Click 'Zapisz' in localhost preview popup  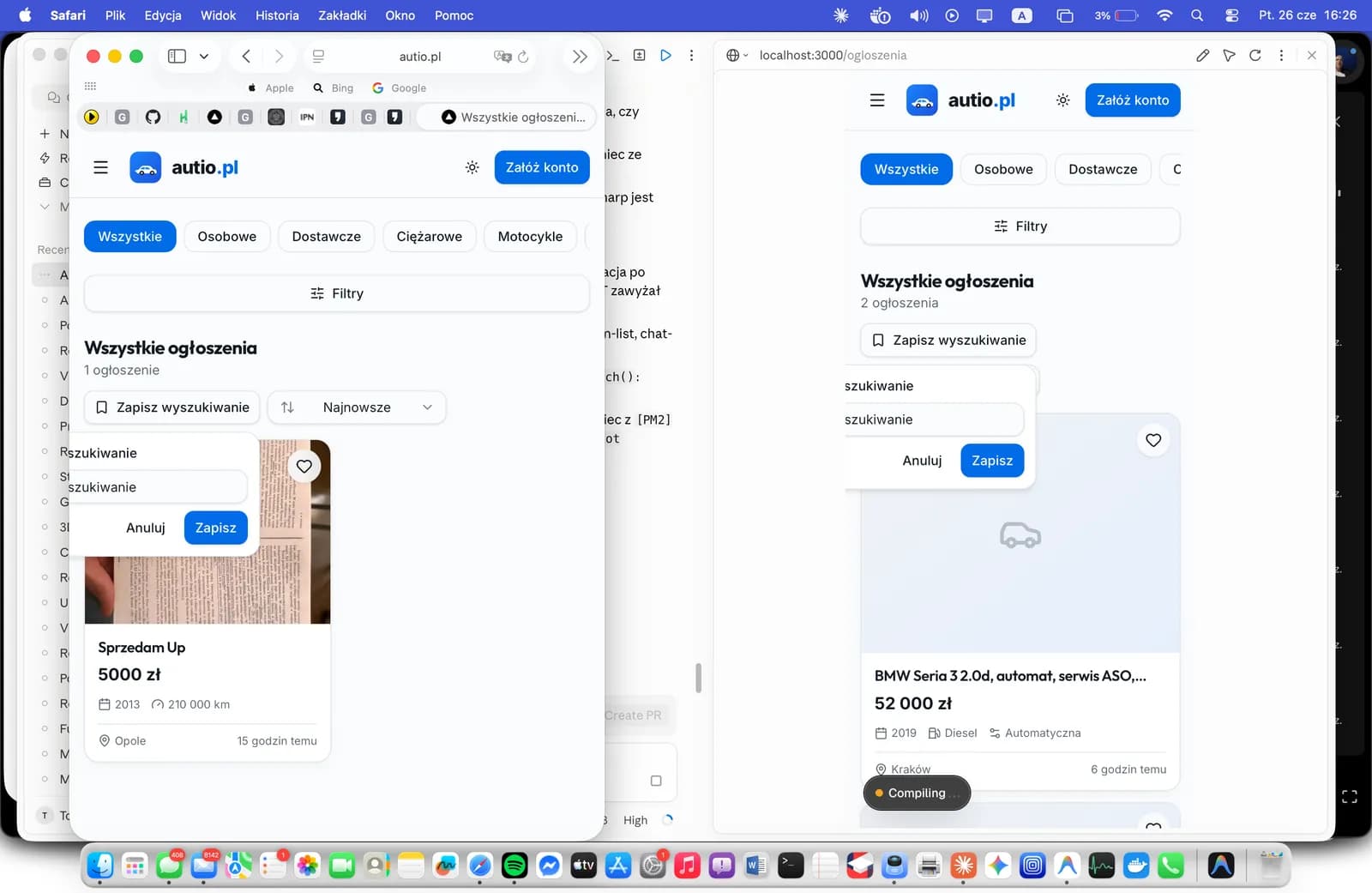click(x=992, y=461)
